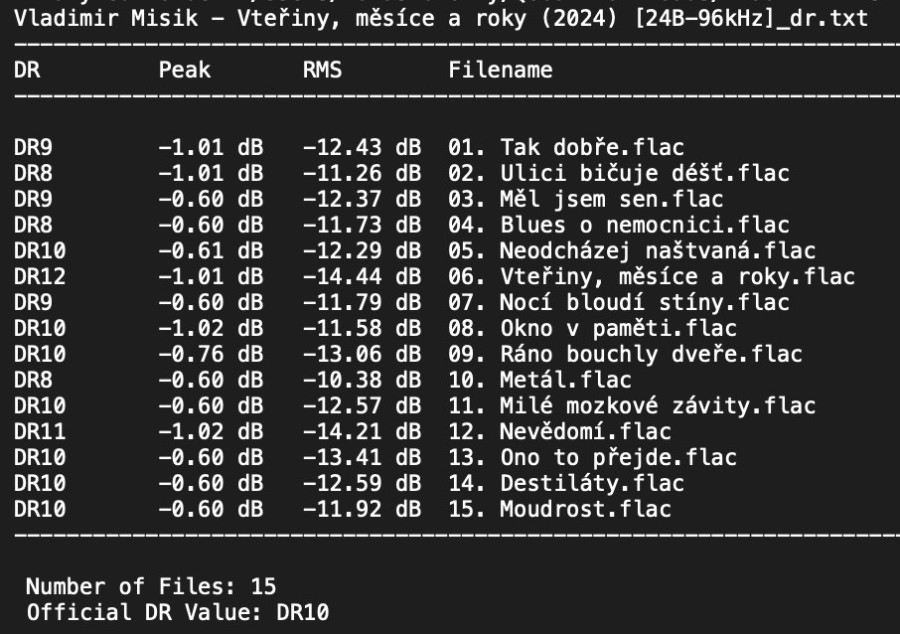Click the filename '01. Tak dobře.flac'
The width and height of the screenshot is (900, 634).
(565, 147)
